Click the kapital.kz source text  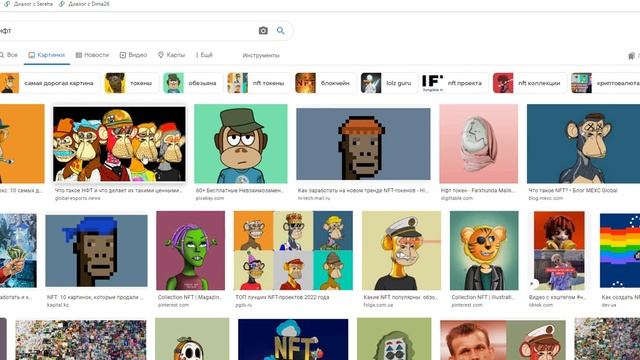point(58,305)
